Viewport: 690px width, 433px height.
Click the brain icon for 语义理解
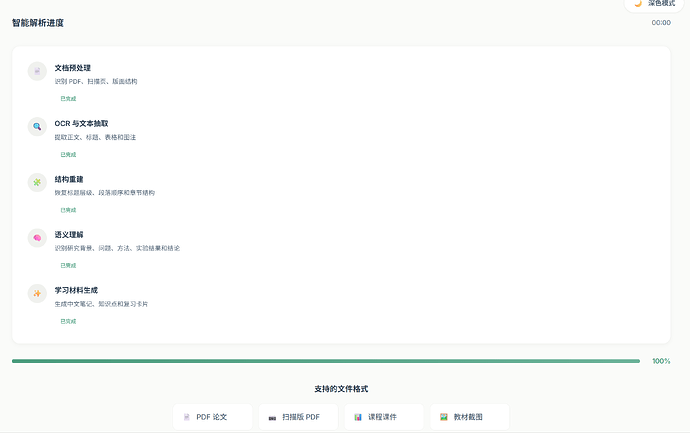(37, 238)
